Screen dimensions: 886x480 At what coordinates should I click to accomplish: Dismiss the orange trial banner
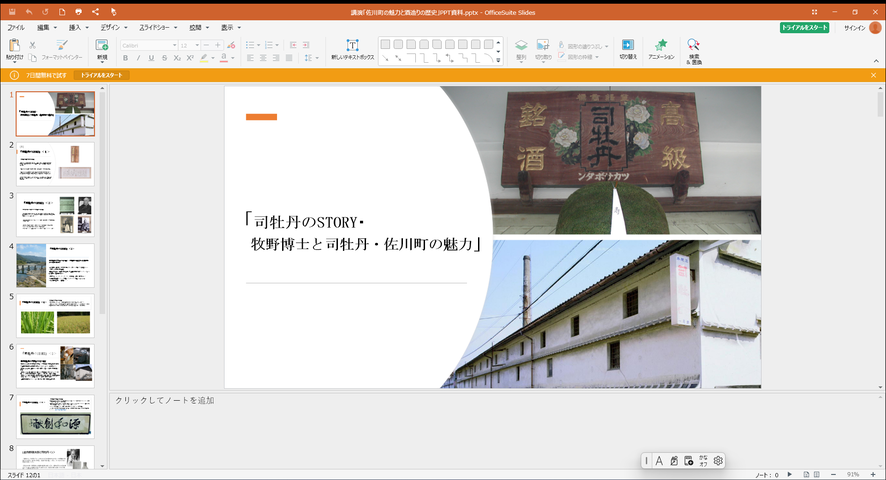coord(874,75)
